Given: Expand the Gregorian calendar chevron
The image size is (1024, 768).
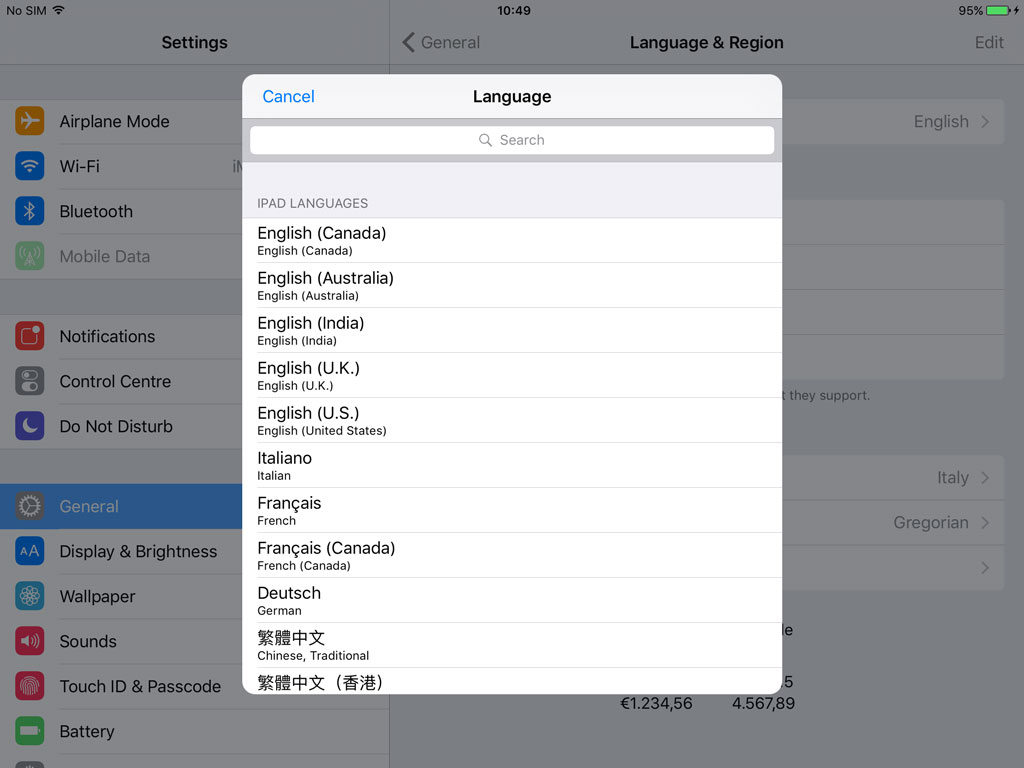Looking at the screenshot, I should click(985, 523).
